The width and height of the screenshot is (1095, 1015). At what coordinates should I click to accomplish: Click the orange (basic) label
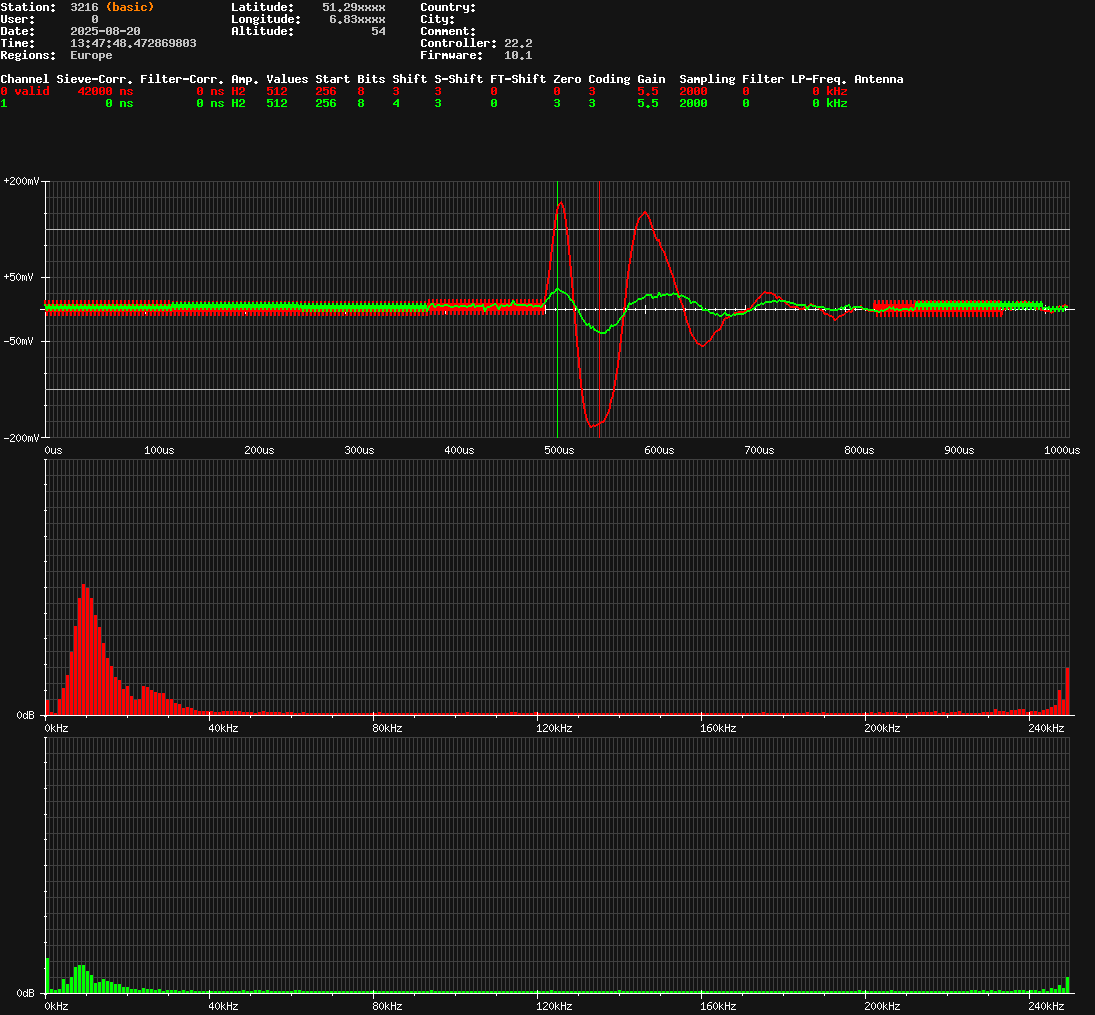[x=129, y=7]
